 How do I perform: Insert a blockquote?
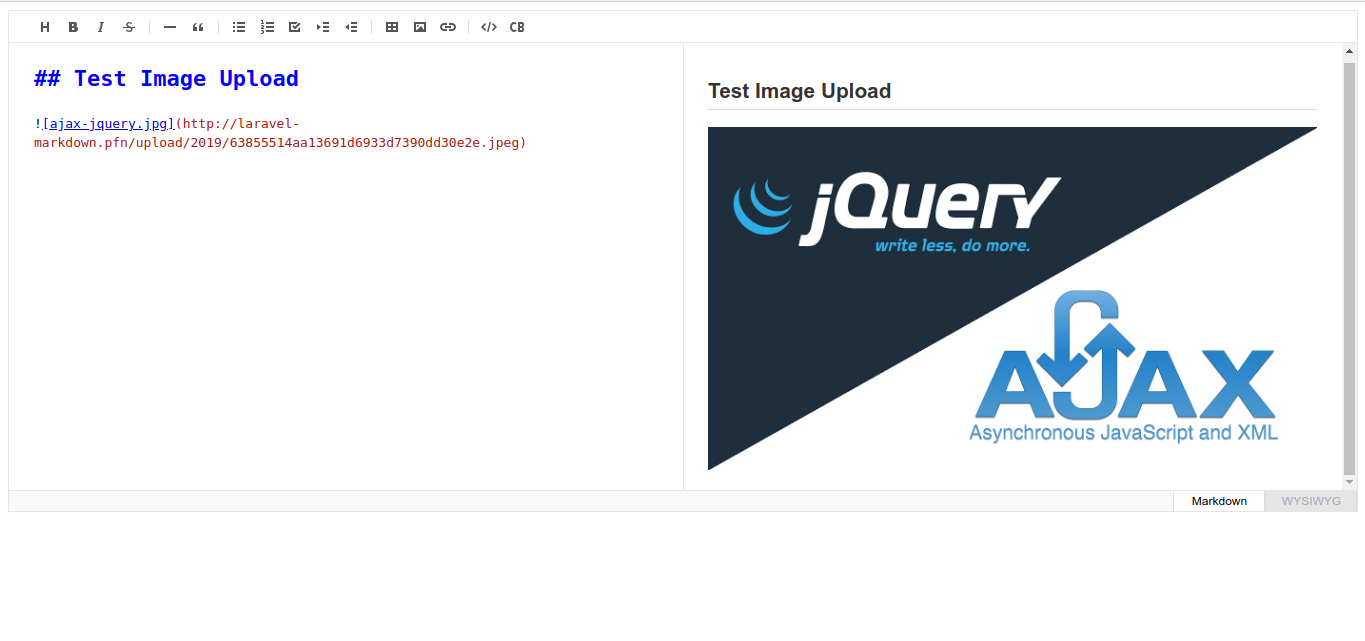(x=198, y=27)
